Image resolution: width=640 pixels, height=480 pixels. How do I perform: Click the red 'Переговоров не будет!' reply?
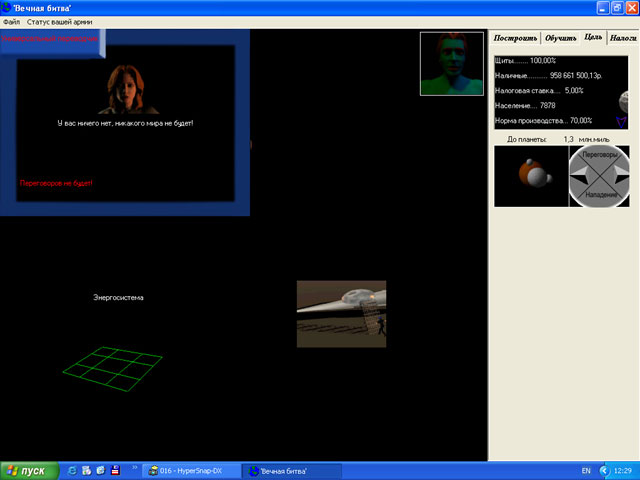(56, 183)
